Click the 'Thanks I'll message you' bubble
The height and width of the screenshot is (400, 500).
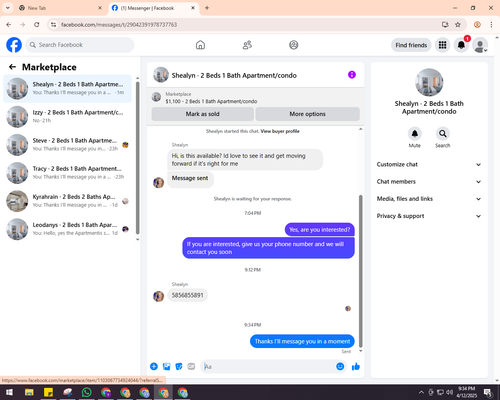point(302,341)
